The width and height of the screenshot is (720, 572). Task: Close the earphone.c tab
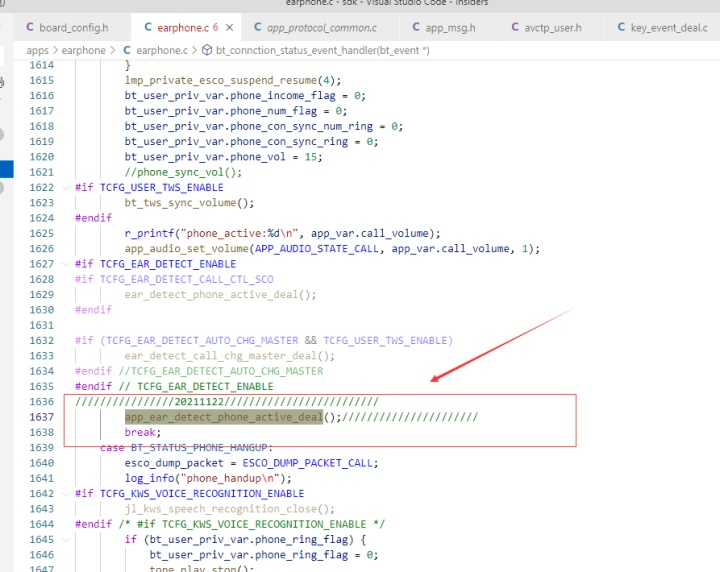(x=229, y=28)
